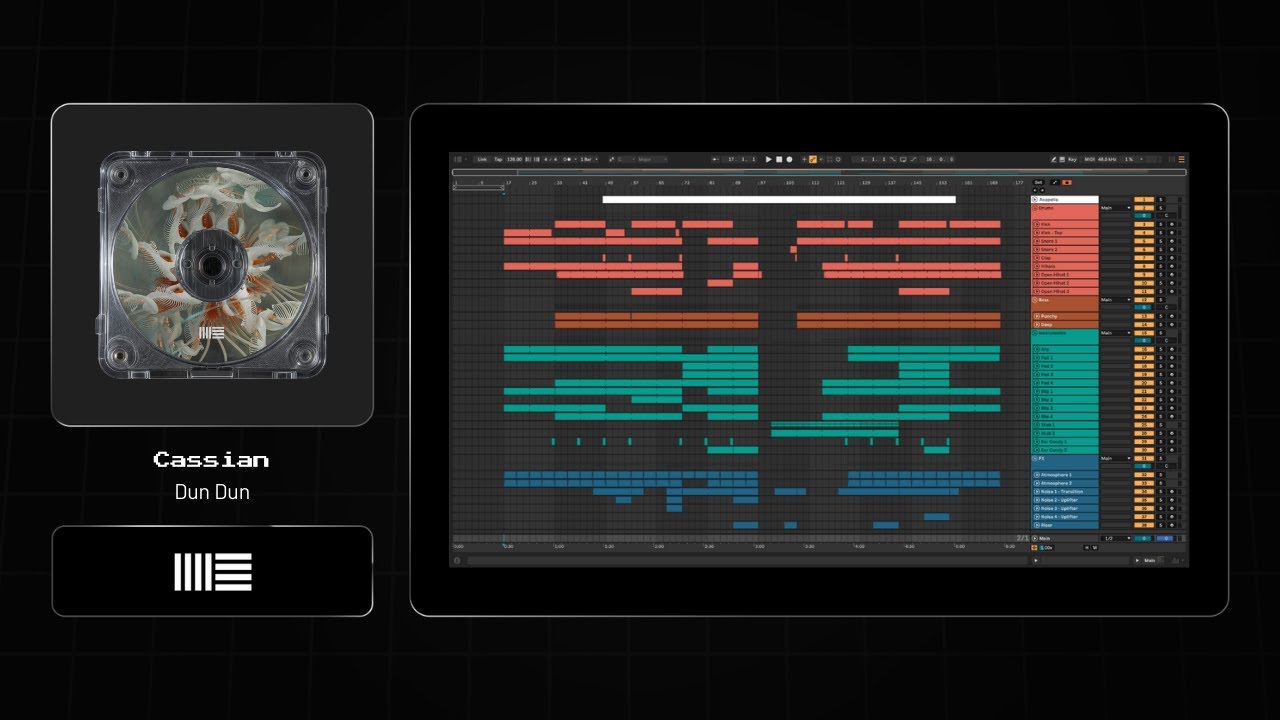This screenshot has width=1280, height=720.
Task: Click the MIDI mapping button
Action: pyautogui.click(x=1090, y=159)
